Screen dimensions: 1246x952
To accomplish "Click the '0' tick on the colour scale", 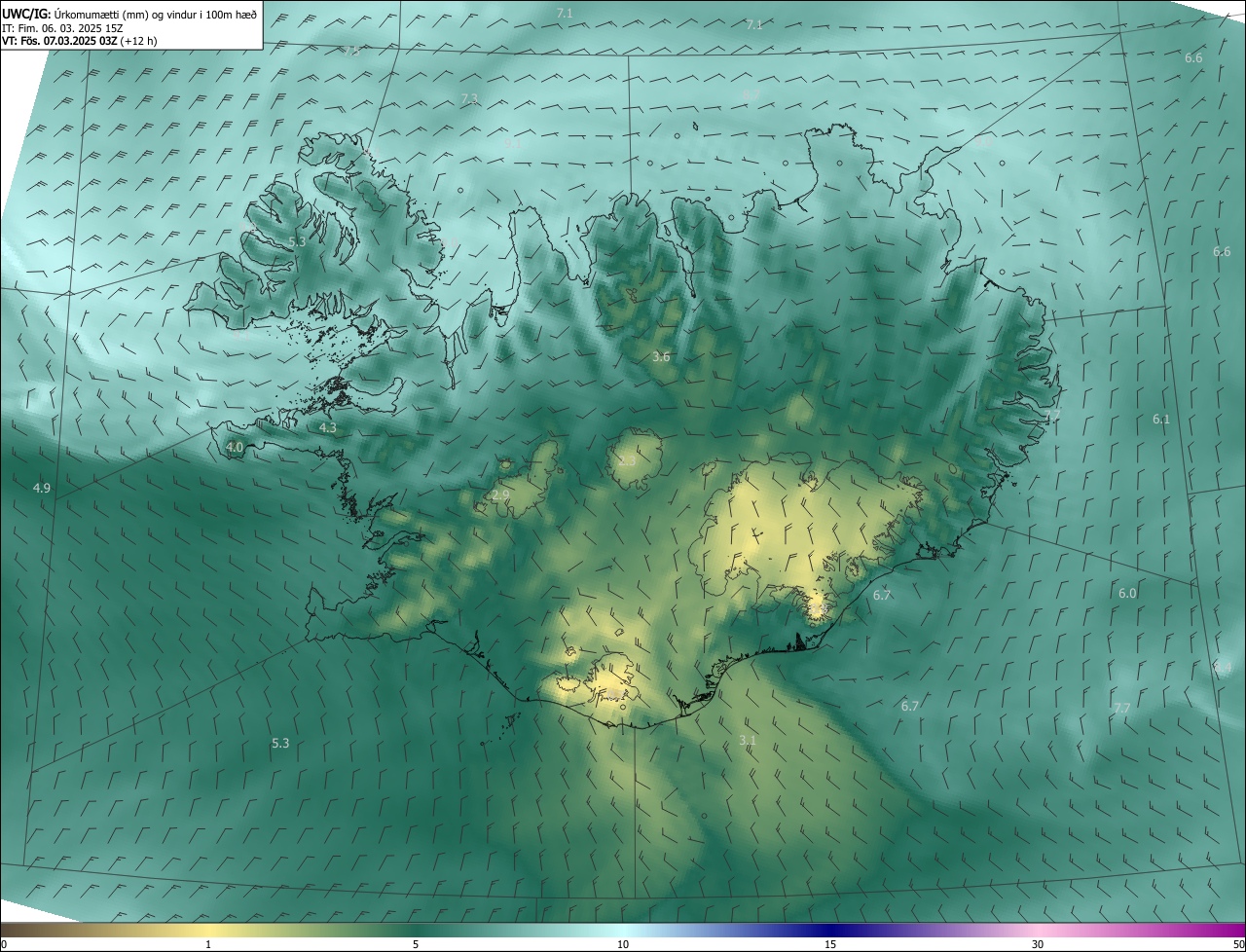I will pos(3,944).
